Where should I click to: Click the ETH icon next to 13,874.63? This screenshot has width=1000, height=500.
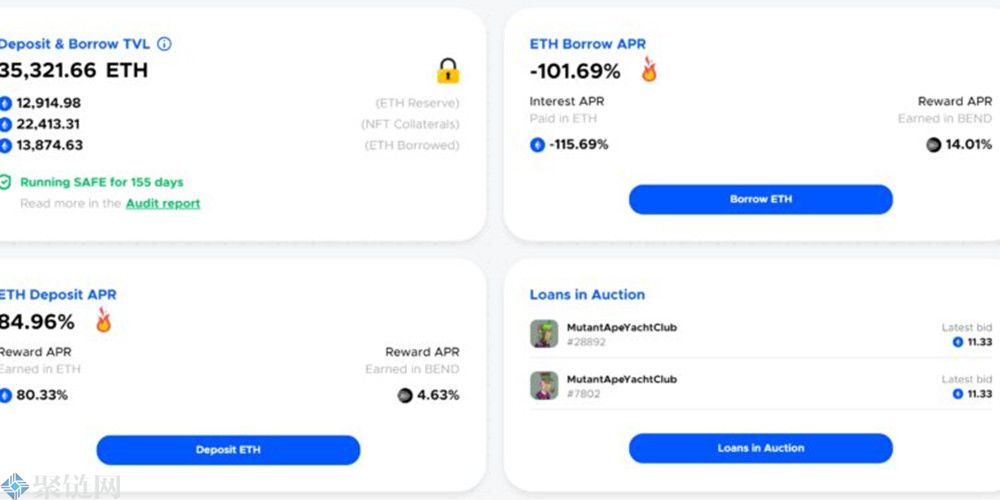pyautogui.click(x=6, y=145)
